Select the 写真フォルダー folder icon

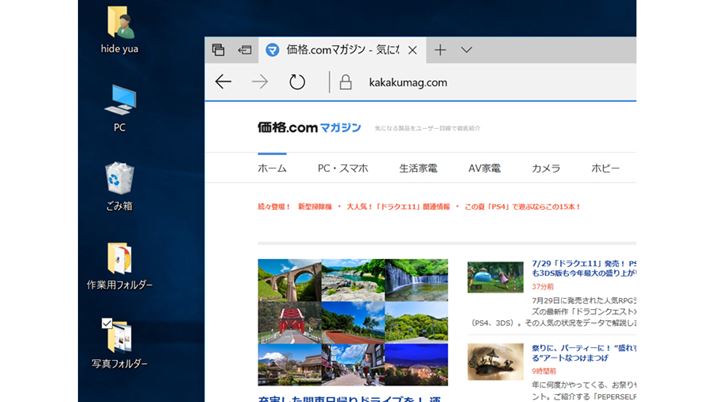pos(119,336)
